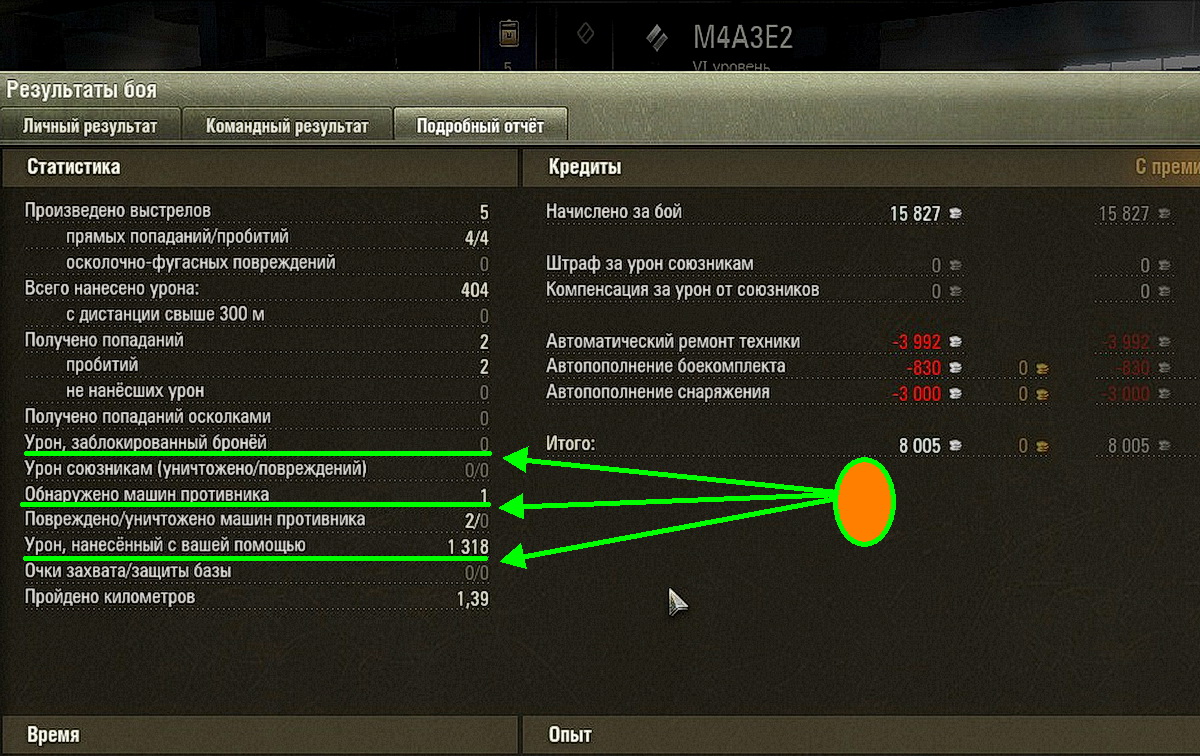The width and height of the screenshot is (1200, 756).
Task: Click the Обнаружено машин противника row
Action: 257,495
